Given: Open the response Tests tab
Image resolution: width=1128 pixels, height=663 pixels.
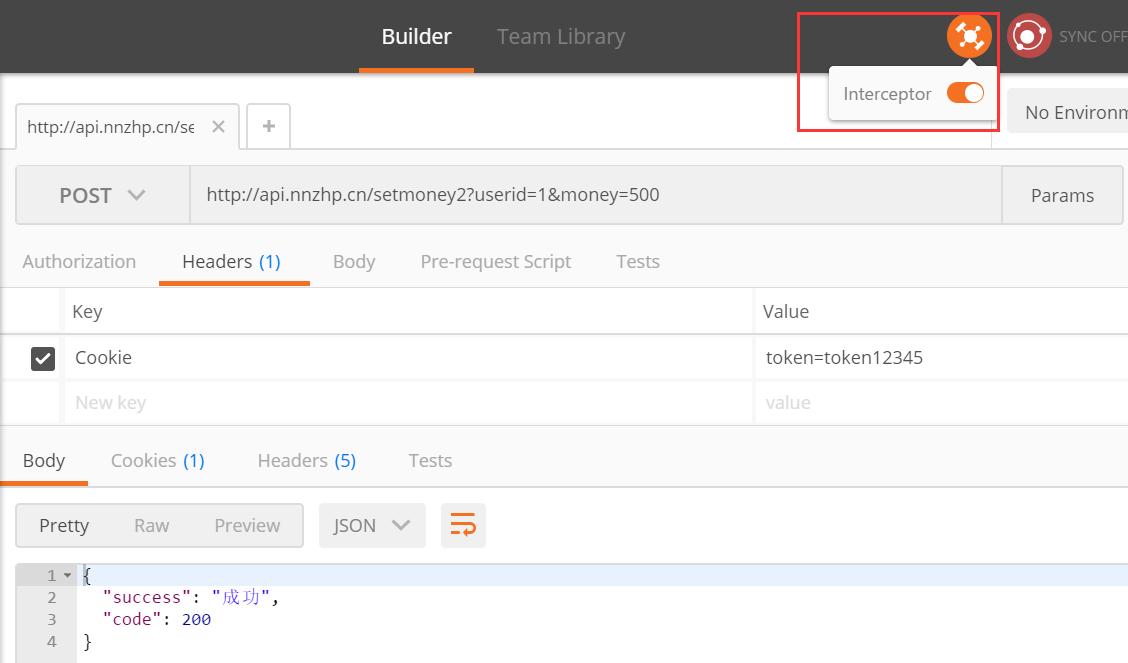Looking at the screenshot, I should point(430,461).
